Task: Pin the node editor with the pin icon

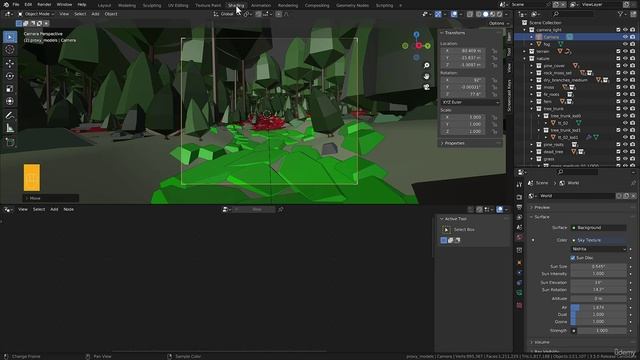Action: 281,209
